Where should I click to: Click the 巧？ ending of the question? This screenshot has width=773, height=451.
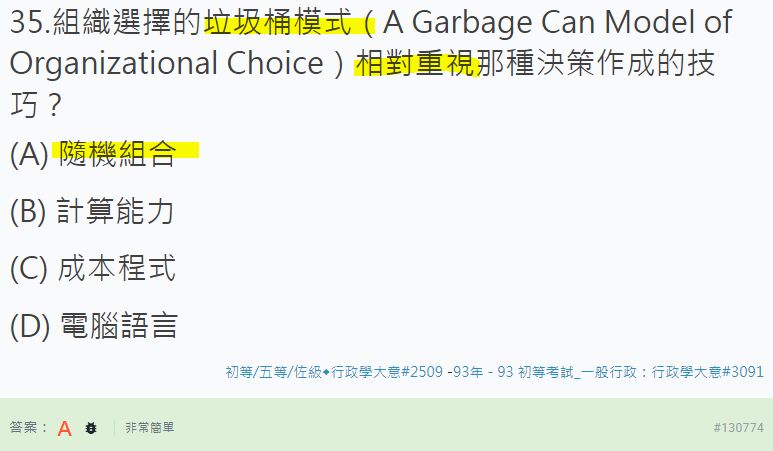click(37, 105)
